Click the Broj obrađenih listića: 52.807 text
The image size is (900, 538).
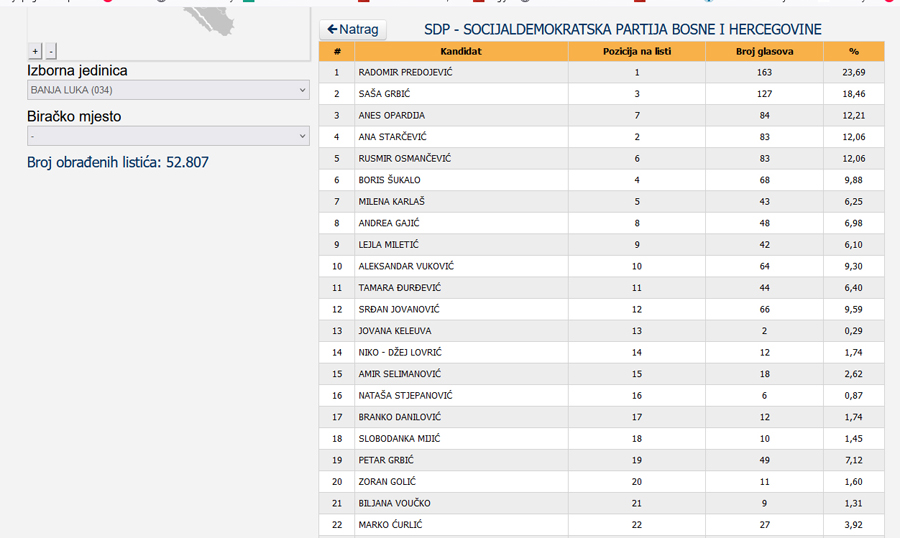[118, 162]
